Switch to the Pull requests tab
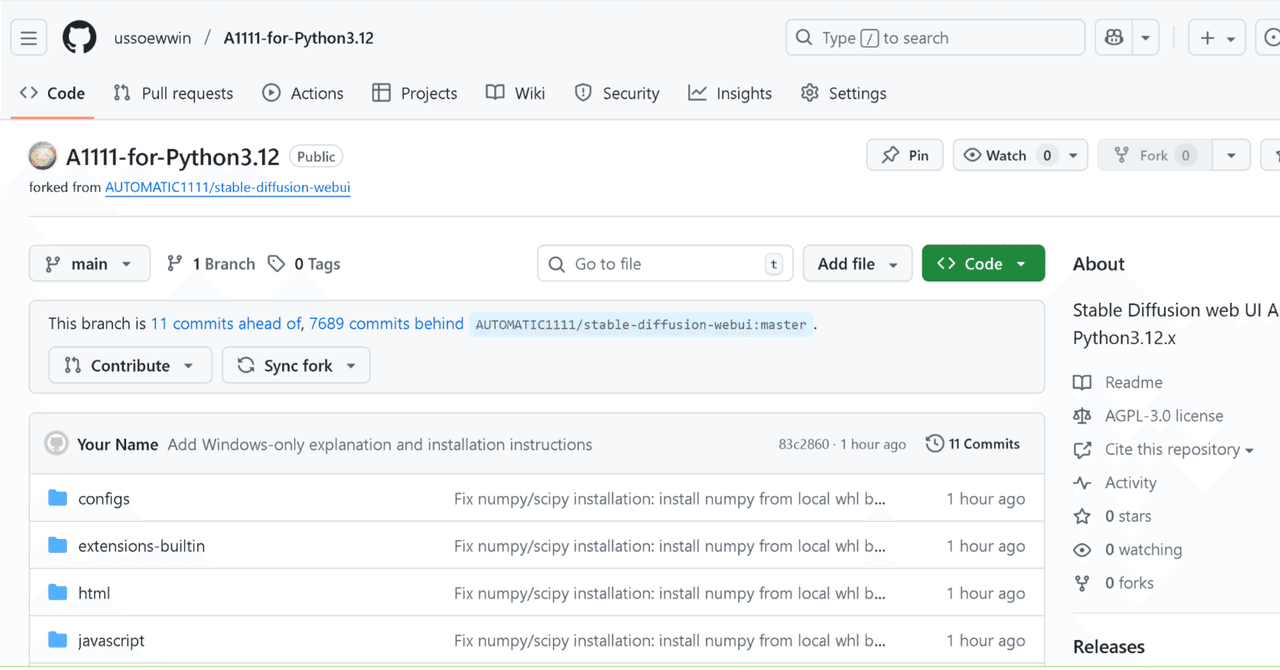Image resolution: width=1280 pixels, height=670 pixels. pyautogui.click(x=173, y=92)
